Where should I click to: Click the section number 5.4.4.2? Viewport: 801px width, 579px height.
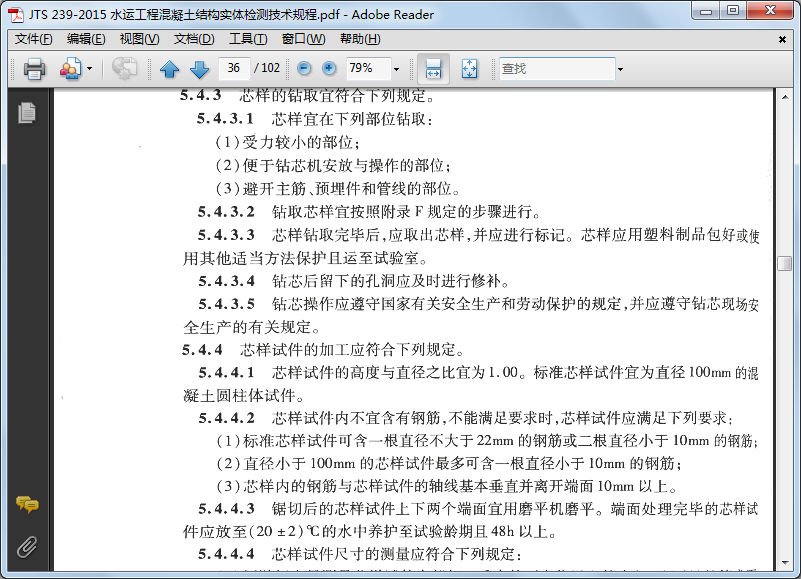click(x=227, y=418)
